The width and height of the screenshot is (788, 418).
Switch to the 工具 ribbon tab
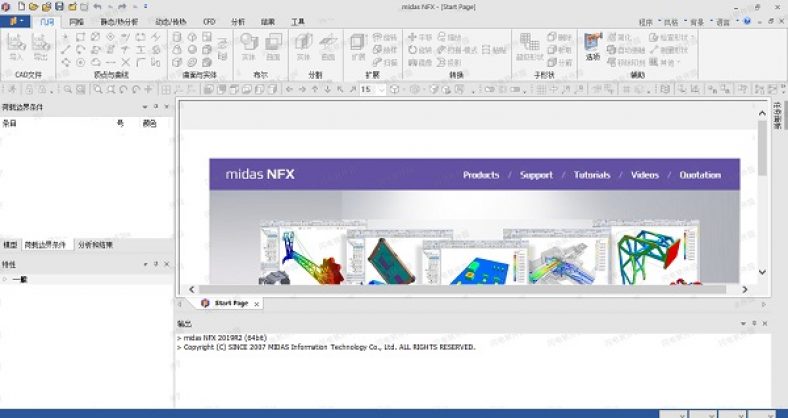coord(298,22)
